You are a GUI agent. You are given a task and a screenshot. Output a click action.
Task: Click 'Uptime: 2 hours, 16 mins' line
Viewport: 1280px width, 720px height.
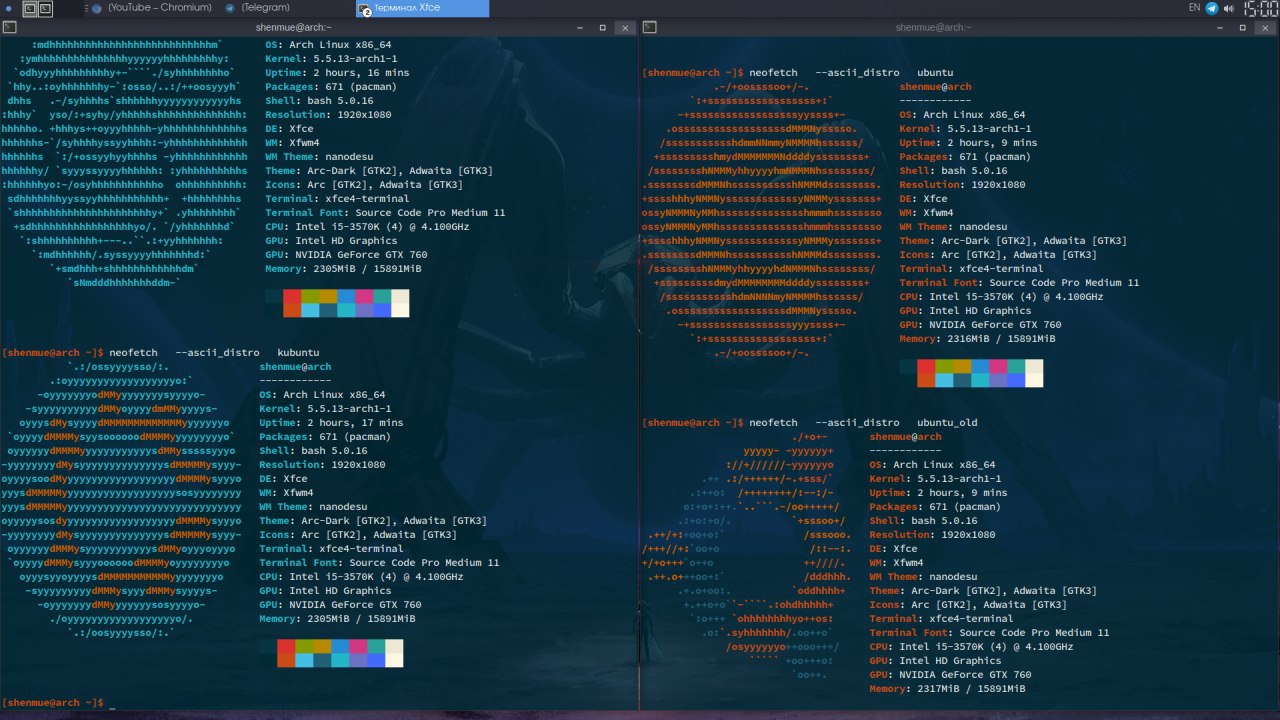tap(337, 73)
